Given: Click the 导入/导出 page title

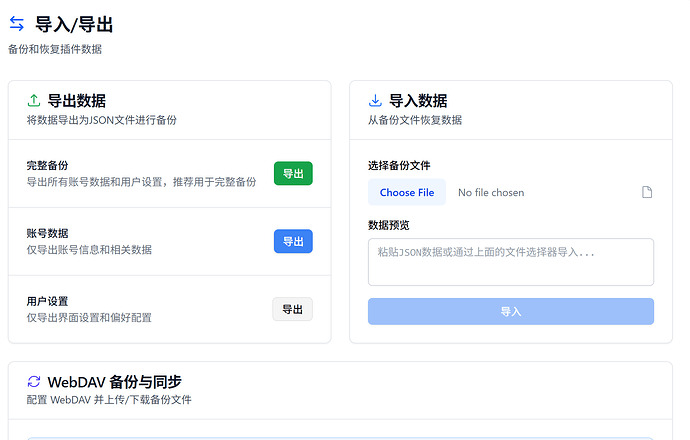Looking at the screenshot, I should (x=74, y=24).
